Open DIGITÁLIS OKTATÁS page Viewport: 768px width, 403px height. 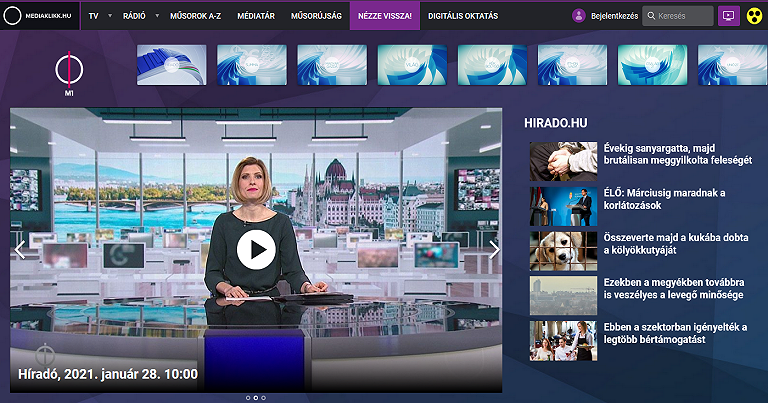tap(463, 16)
